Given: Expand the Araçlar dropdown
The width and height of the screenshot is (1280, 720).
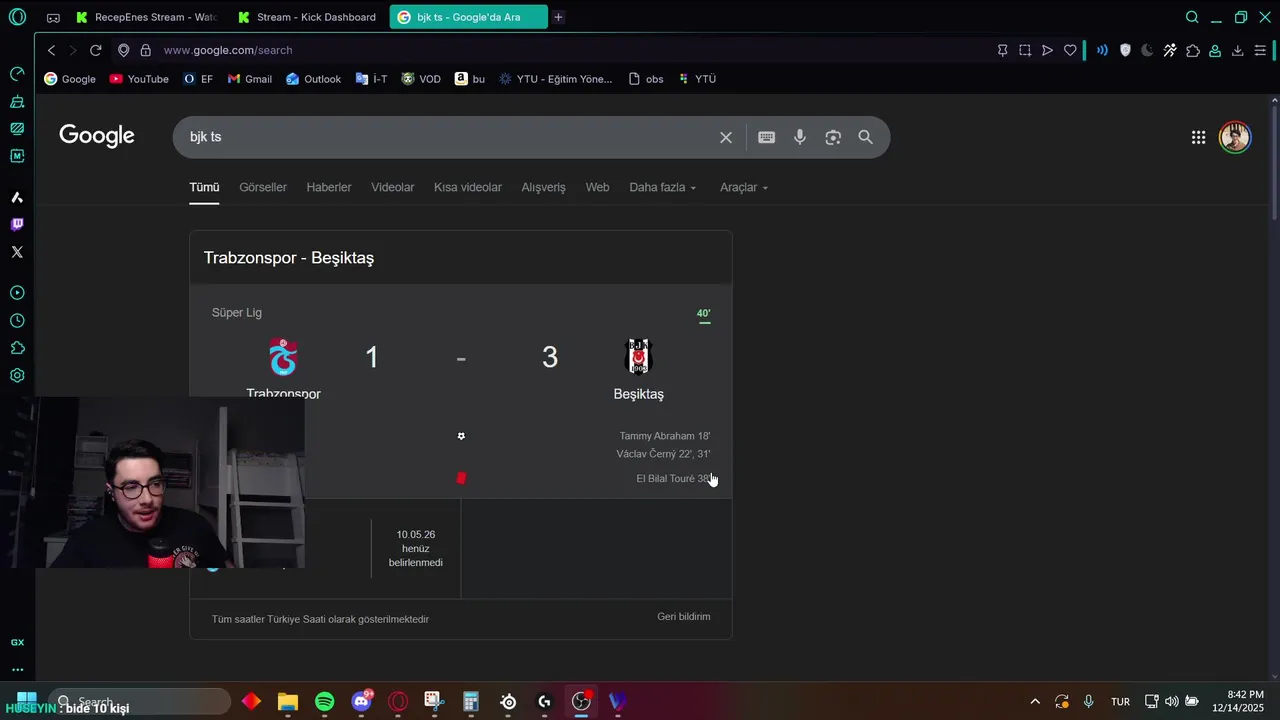Looking at the screenshot, I should point(744,187).
